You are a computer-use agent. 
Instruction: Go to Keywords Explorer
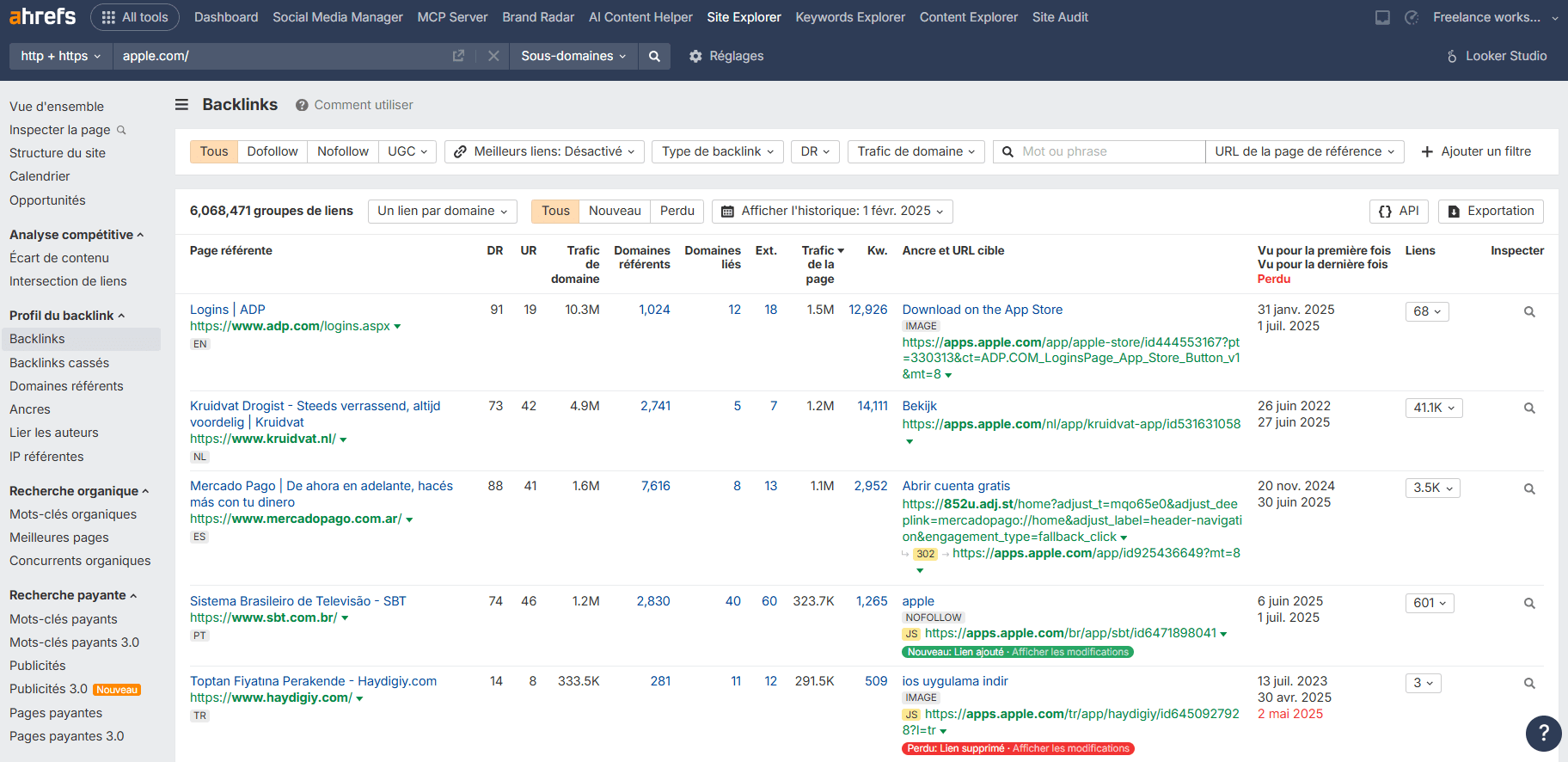pos(850,17)
